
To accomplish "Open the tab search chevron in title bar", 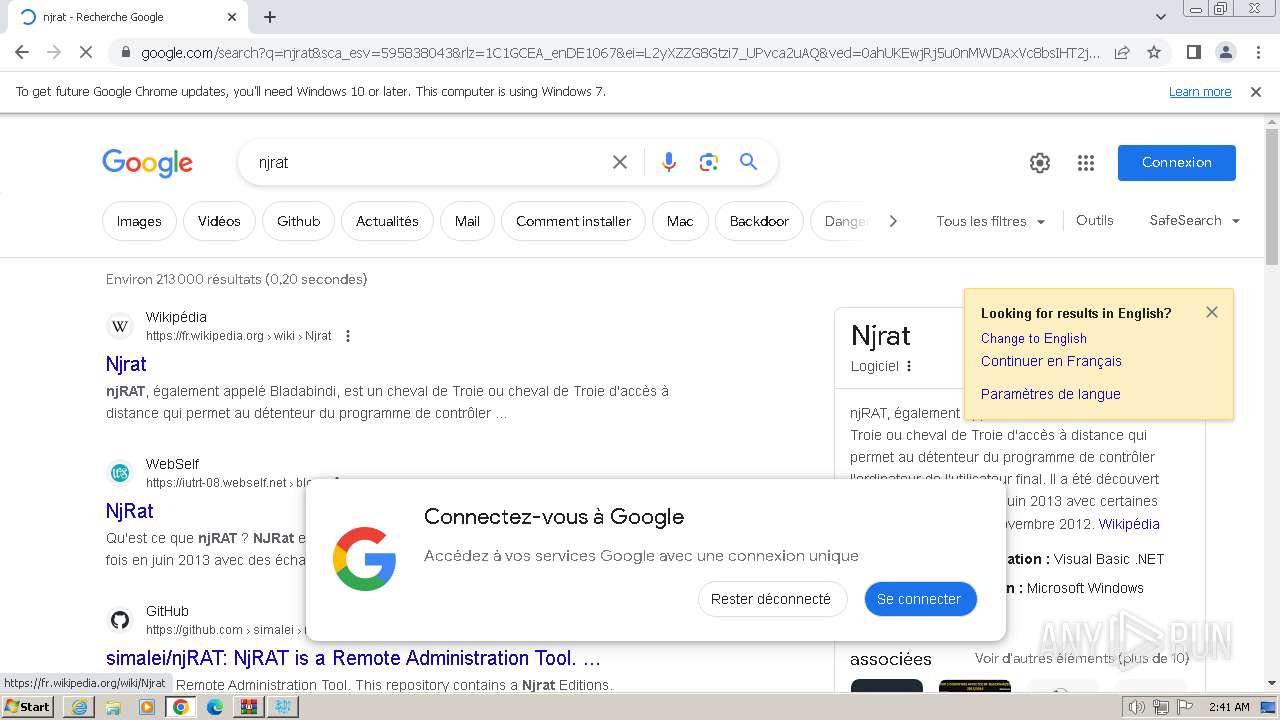I will pyautogui.click(x=1160, y=17).
